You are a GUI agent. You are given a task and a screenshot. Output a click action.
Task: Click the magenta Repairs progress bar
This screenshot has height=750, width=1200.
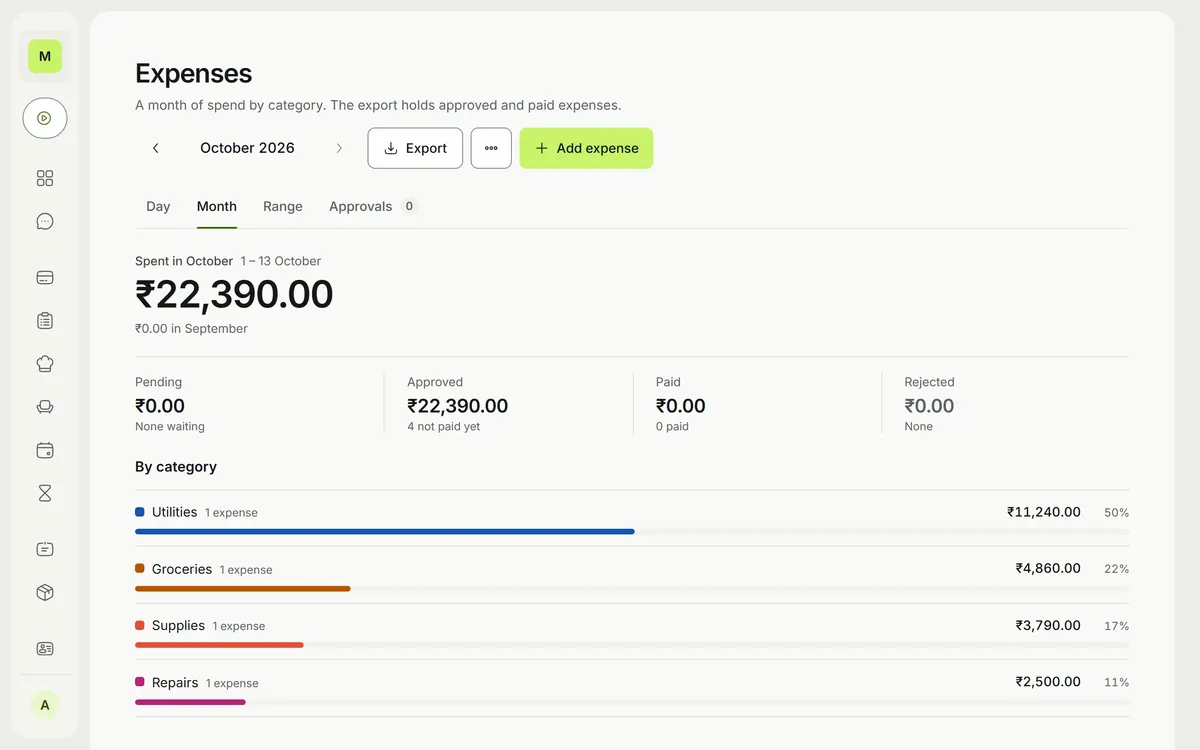(190, 702)
